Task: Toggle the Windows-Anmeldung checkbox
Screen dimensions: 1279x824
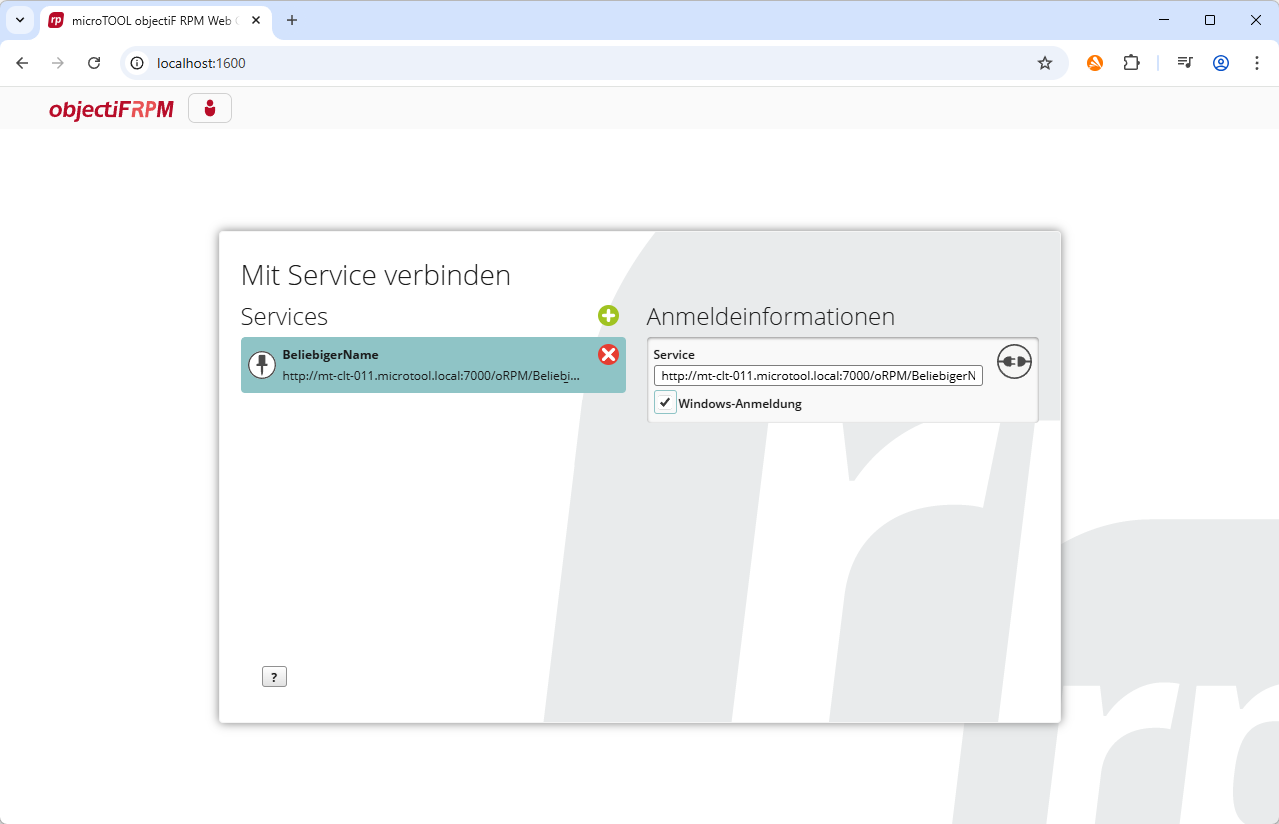Action: coord(665,403)
